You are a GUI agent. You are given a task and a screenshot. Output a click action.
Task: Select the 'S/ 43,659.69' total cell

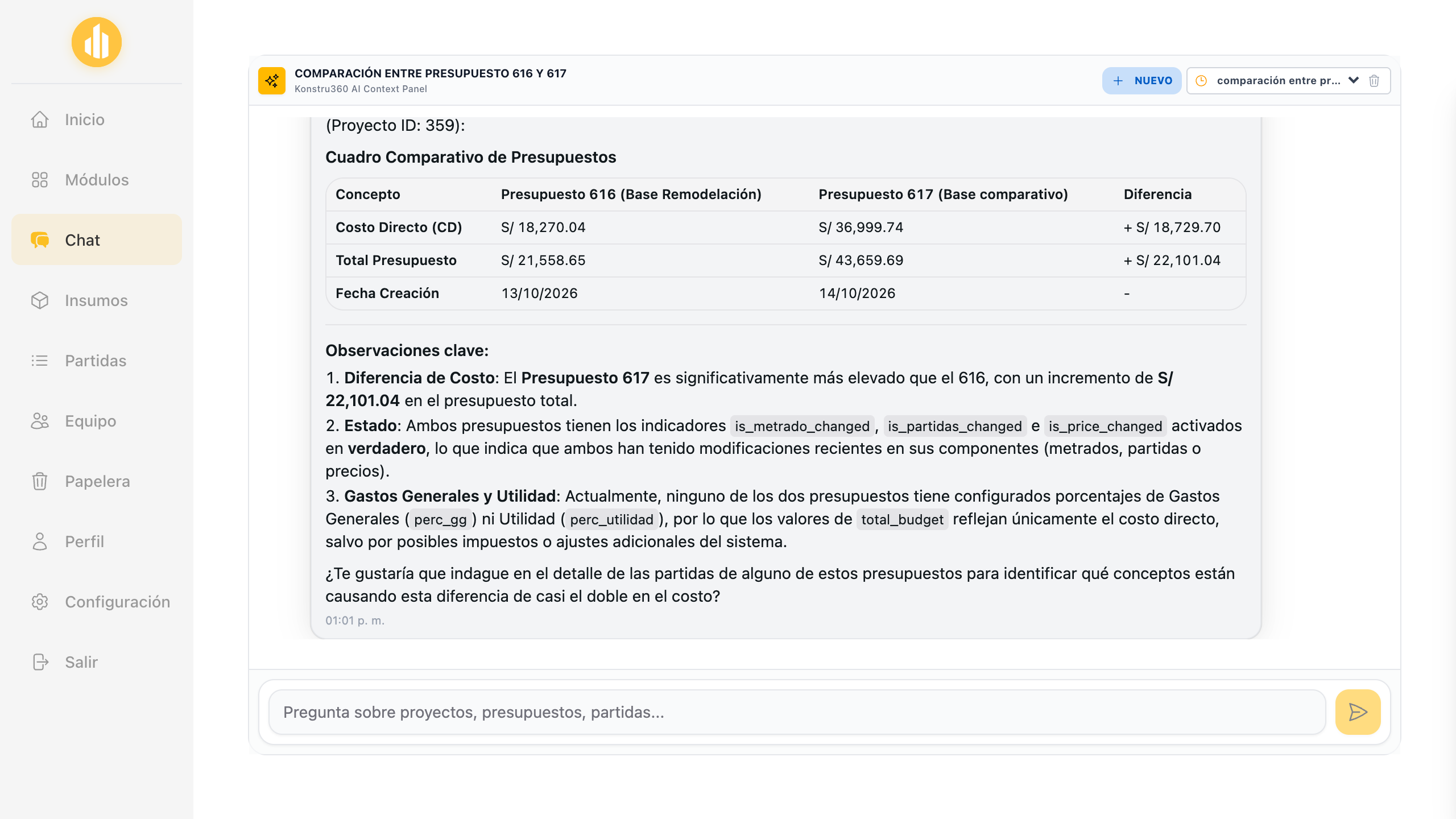[861, 260]
